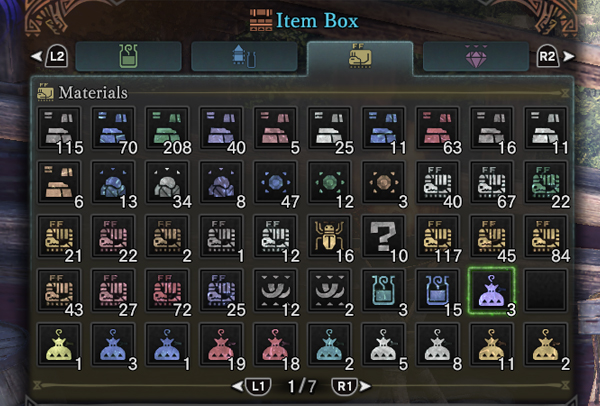The image size is (600, 406).
Task: Open the consumables potion tab
Action: click(129, 57)
